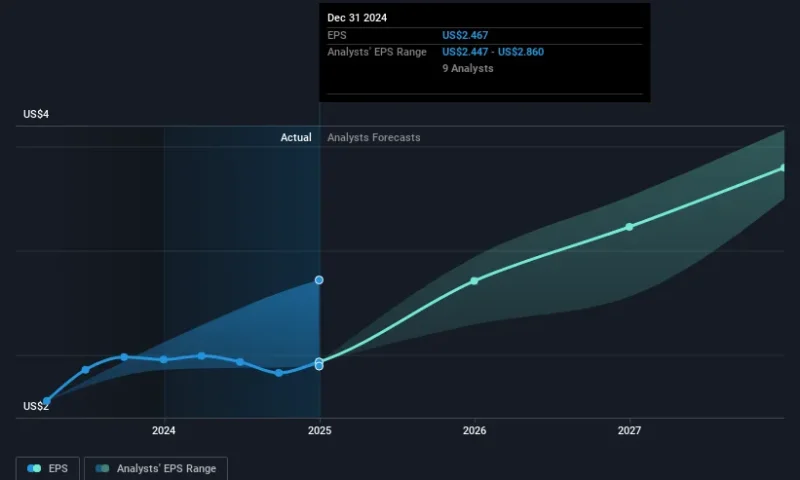Click the Analysts' EPS Range legend color icon
Viewport: 800px width, 480px height.
tap(102, 468)
